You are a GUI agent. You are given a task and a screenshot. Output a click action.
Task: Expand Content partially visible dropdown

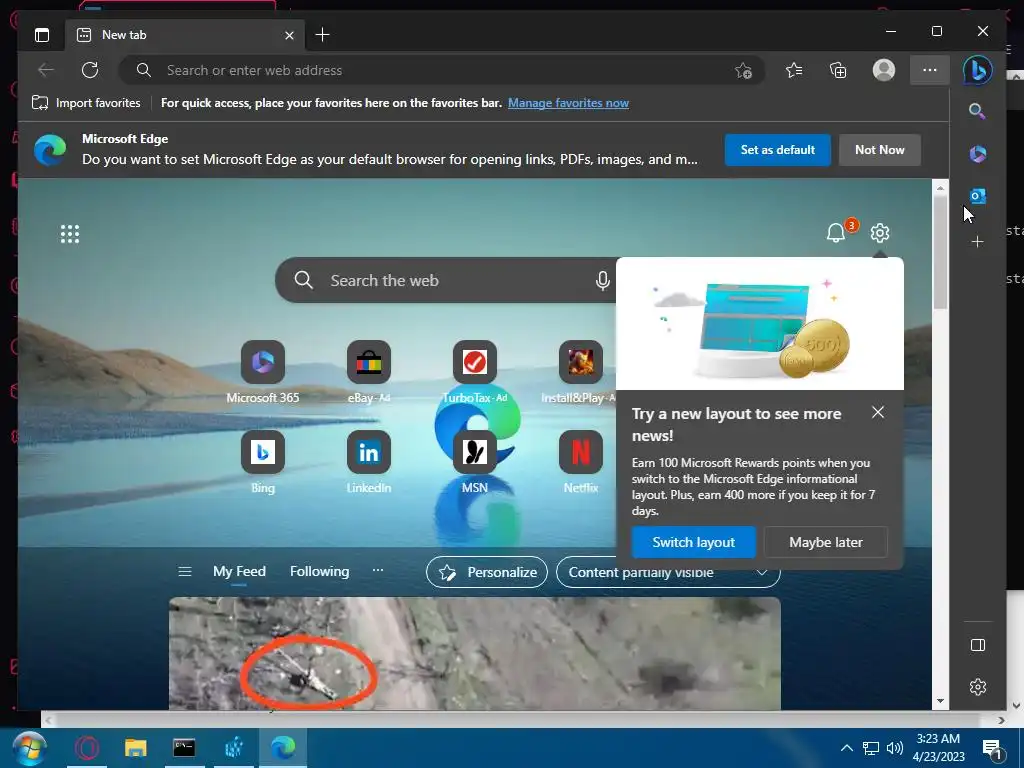tap(667, 572)
